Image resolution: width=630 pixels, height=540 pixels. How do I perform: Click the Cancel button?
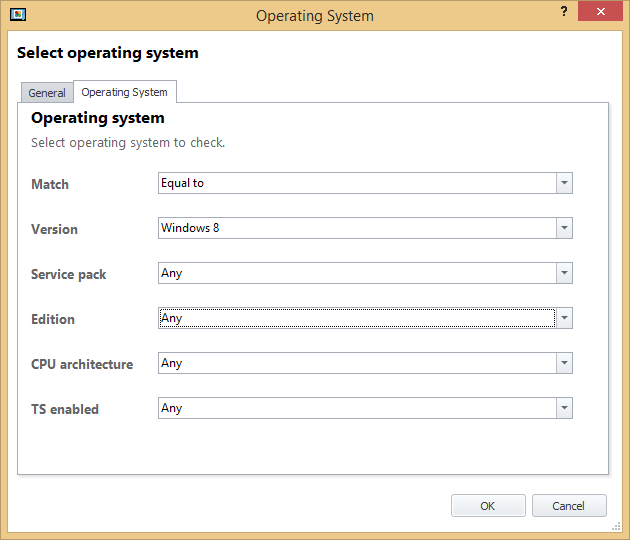[x=569, y=506]
